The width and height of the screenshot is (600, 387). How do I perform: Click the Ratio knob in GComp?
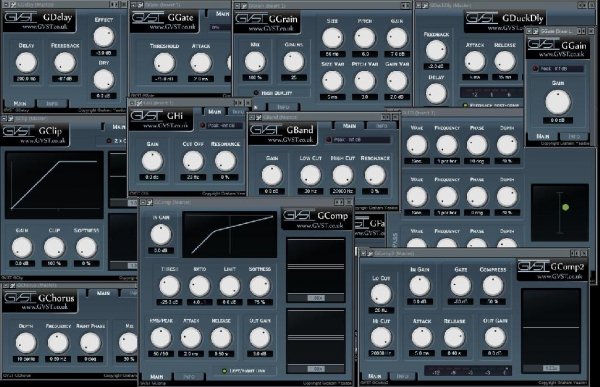[x=199, y=286]
